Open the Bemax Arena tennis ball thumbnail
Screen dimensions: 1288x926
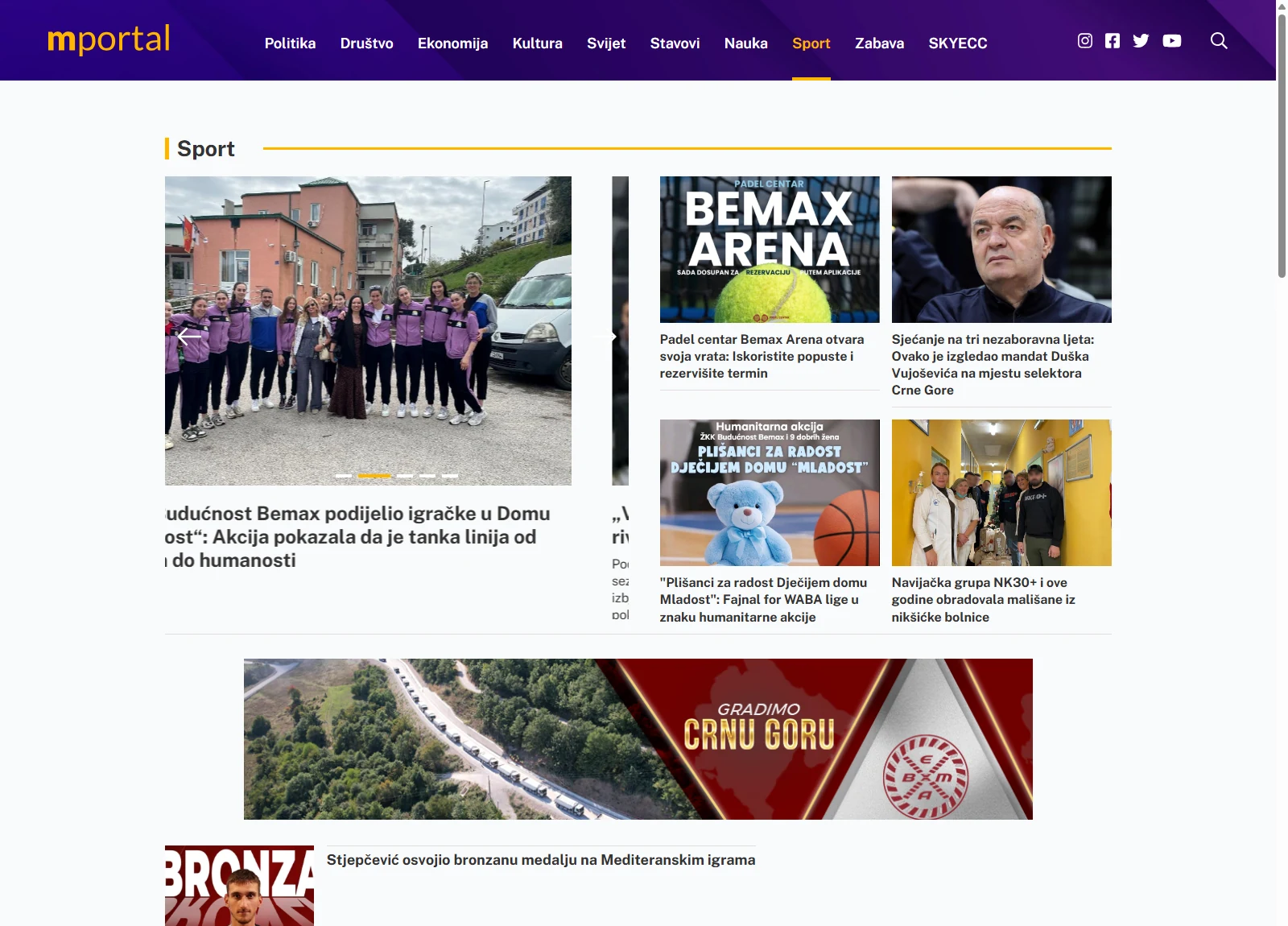pos(770,250)
